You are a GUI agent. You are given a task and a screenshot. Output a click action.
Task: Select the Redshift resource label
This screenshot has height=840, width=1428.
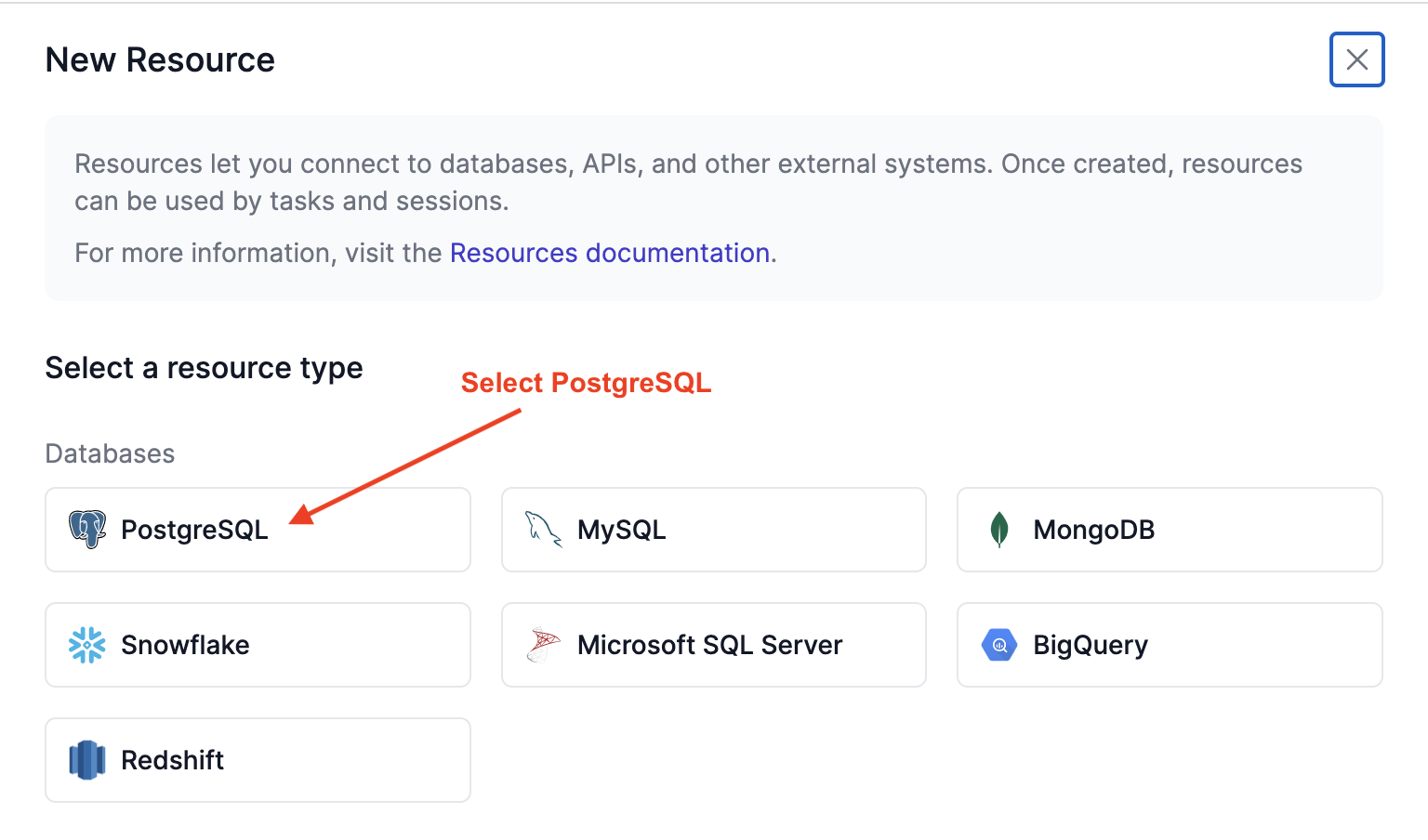pyautogui.click(x=172, y=760)
